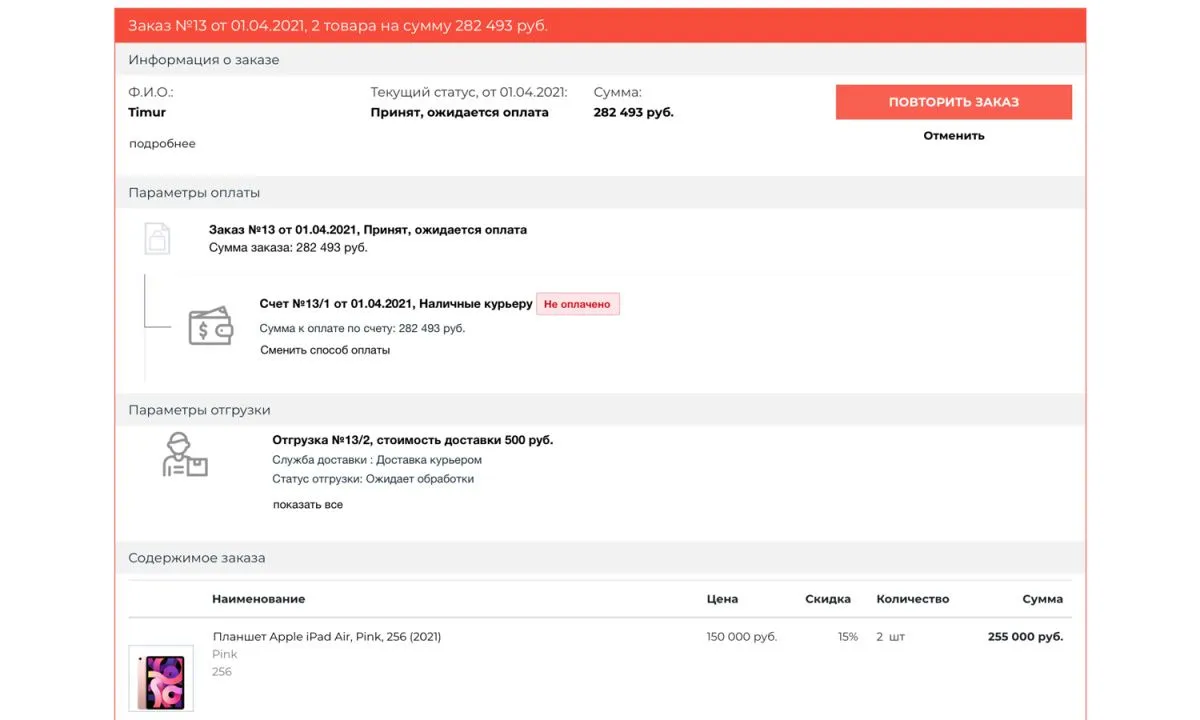Open the iPad Air product thumbnail
Screen dimensions: 1200x720
pos(161,678)
